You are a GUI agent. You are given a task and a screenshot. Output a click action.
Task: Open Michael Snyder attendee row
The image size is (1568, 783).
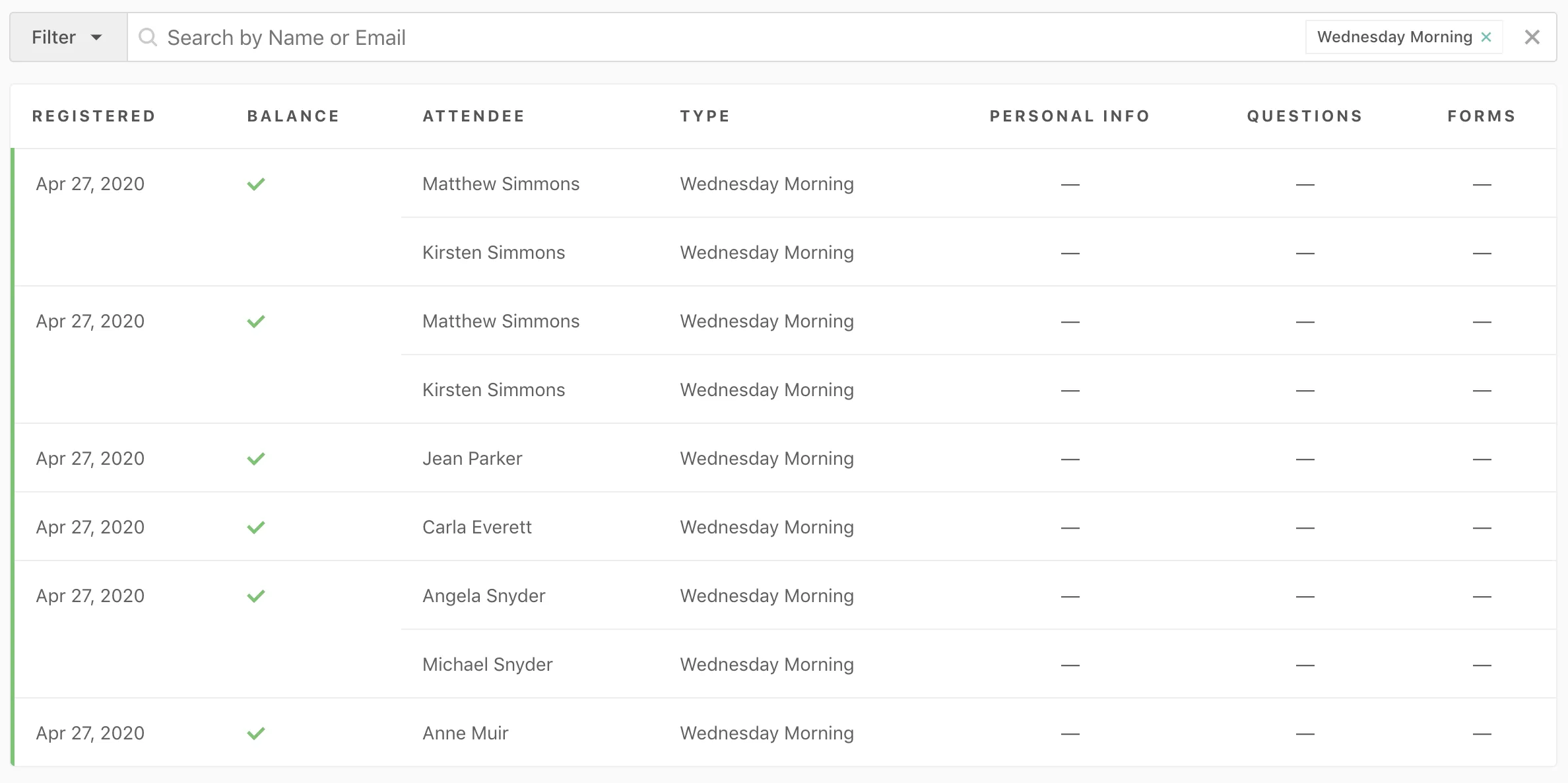point(487,665)
